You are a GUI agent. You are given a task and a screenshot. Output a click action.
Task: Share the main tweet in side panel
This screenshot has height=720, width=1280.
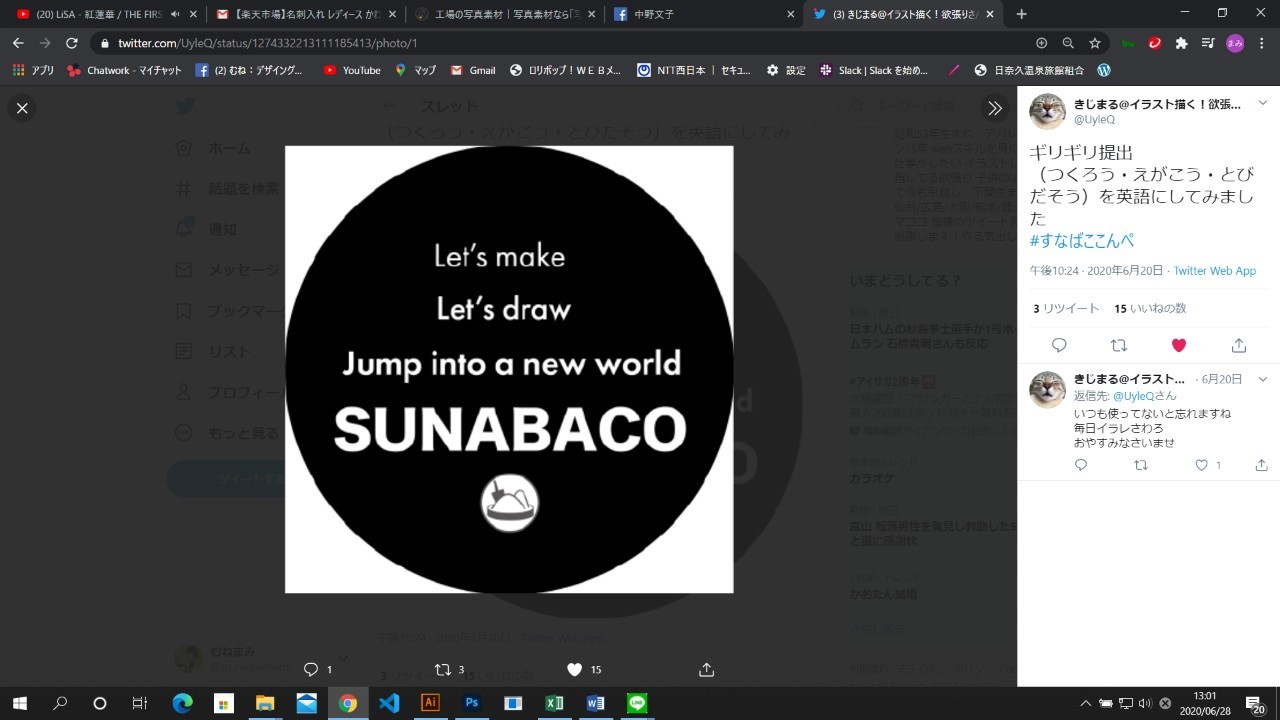(x=1239, y=345)
